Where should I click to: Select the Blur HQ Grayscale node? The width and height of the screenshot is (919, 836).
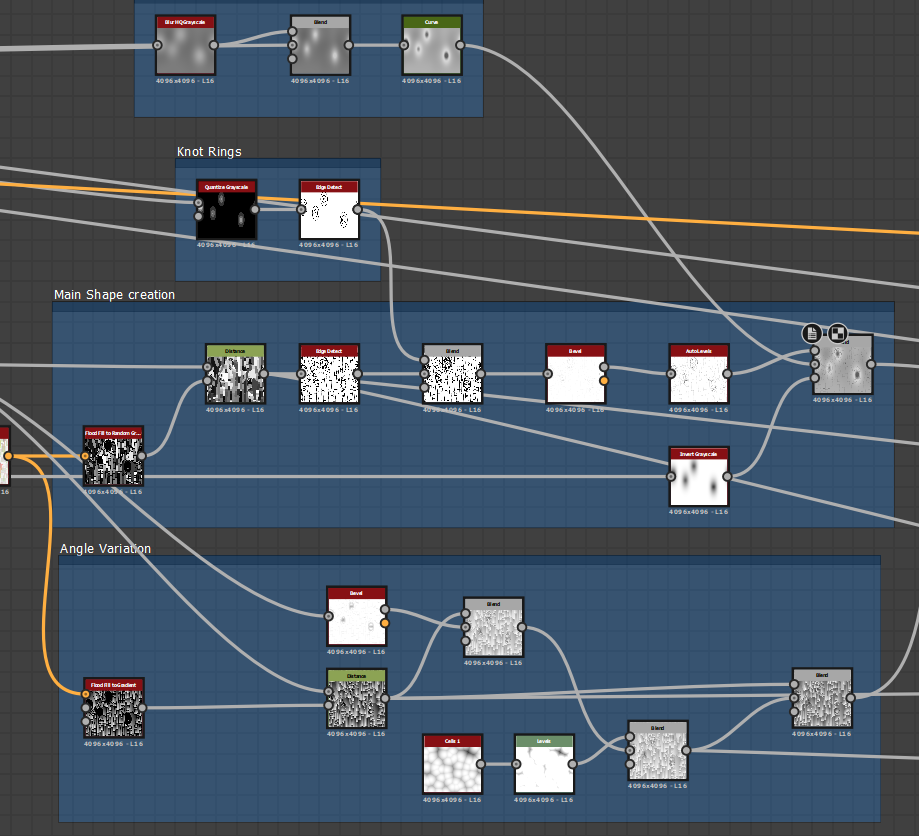[x=185, y=45]
